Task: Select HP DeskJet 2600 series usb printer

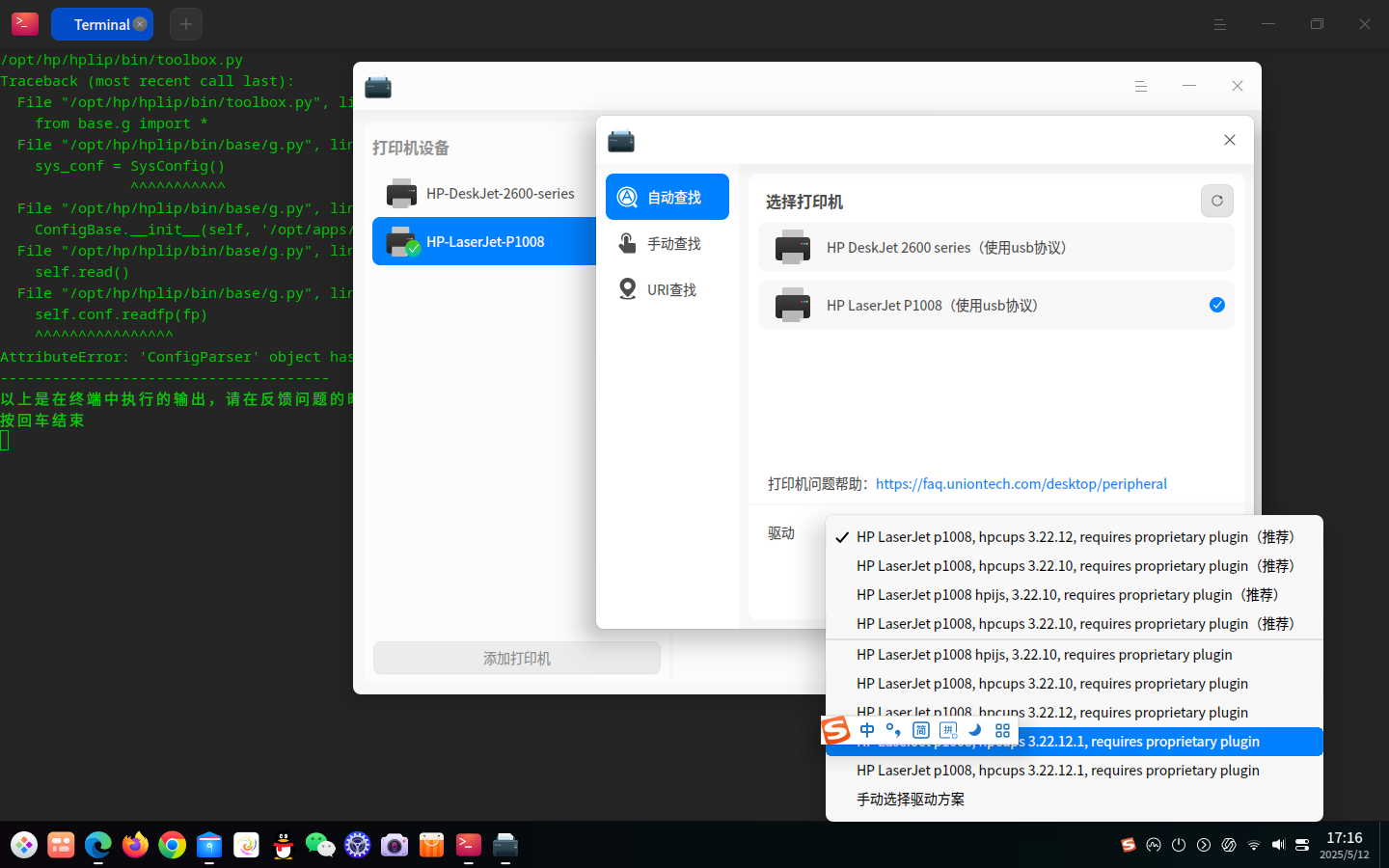Action: 996,247
